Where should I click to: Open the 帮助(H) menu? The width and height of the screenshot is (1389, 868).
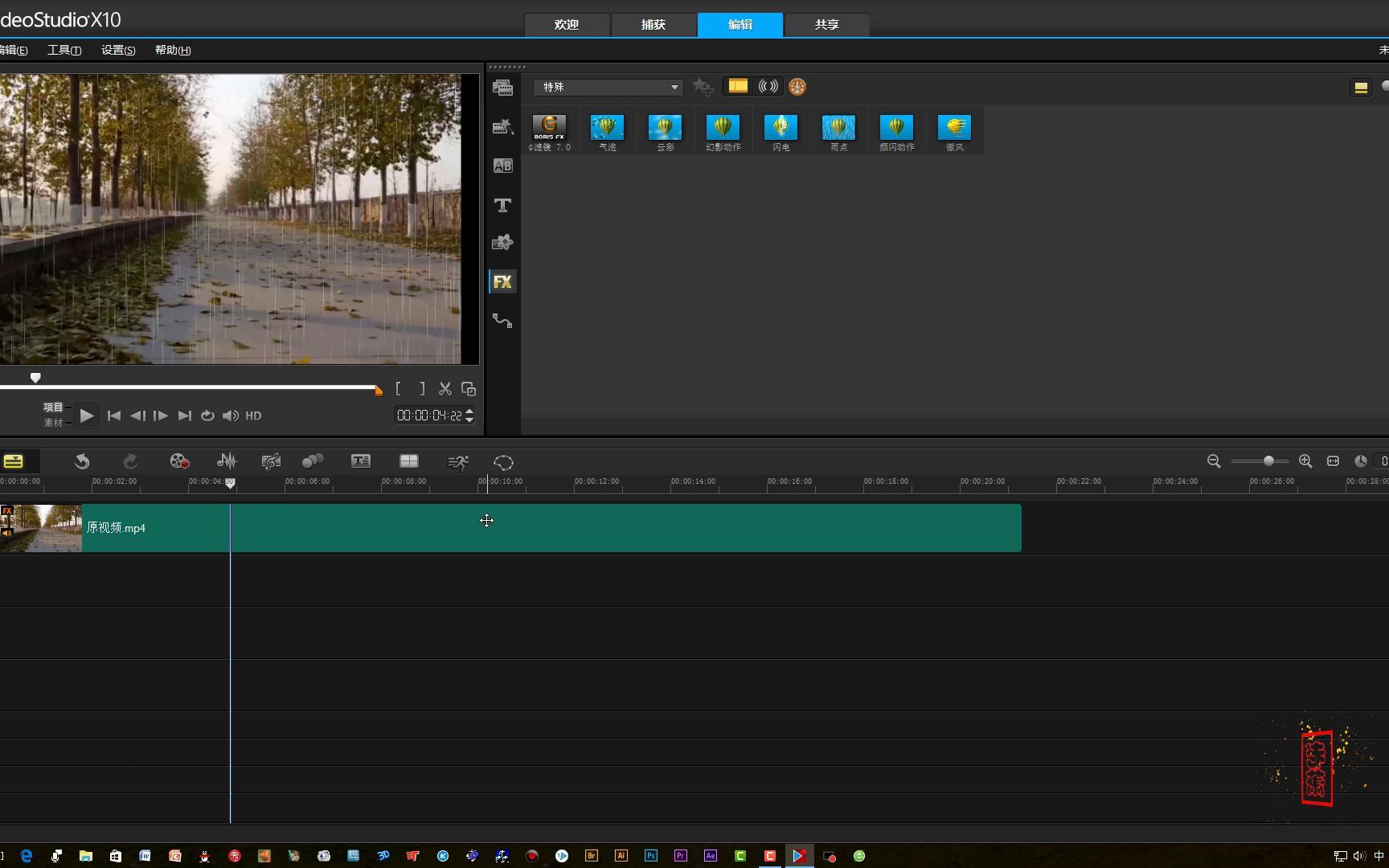click(173, 50)
